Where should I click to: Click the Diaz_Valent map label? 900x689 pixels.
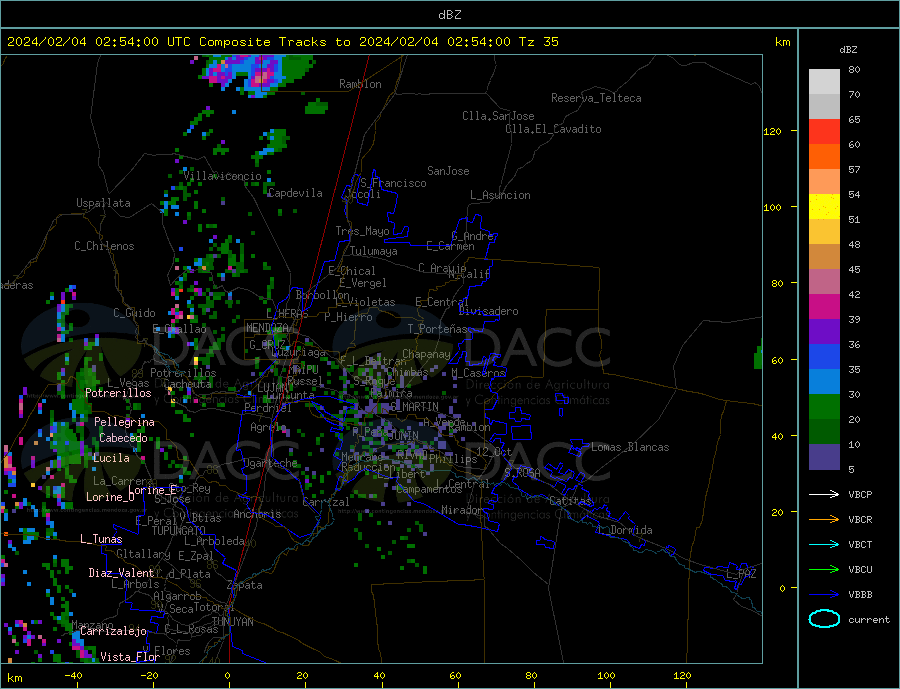pos(121,573)
